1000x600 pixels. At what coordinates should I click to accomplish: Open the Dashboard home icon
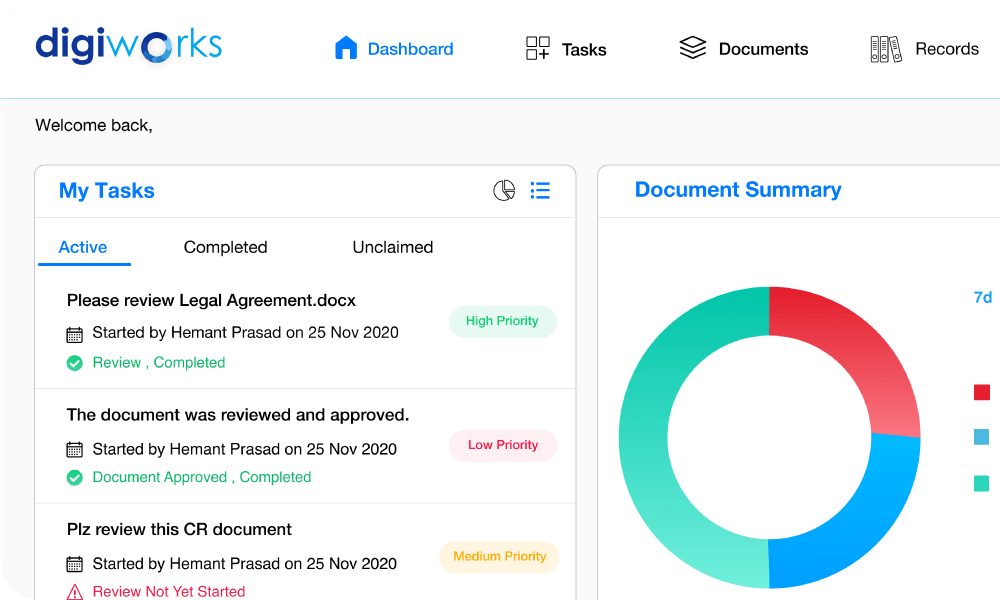click(x=346, y=47)
